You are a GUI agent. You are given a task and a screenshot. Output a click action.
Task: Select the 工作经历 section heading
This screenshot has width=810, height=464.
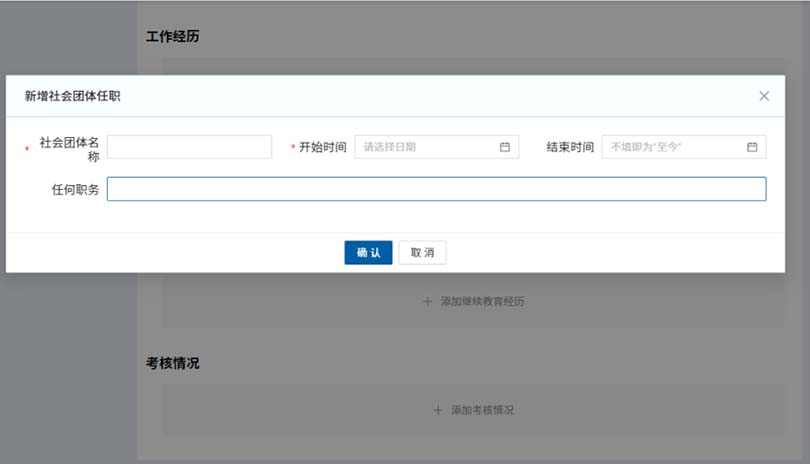tap(173, 37)
